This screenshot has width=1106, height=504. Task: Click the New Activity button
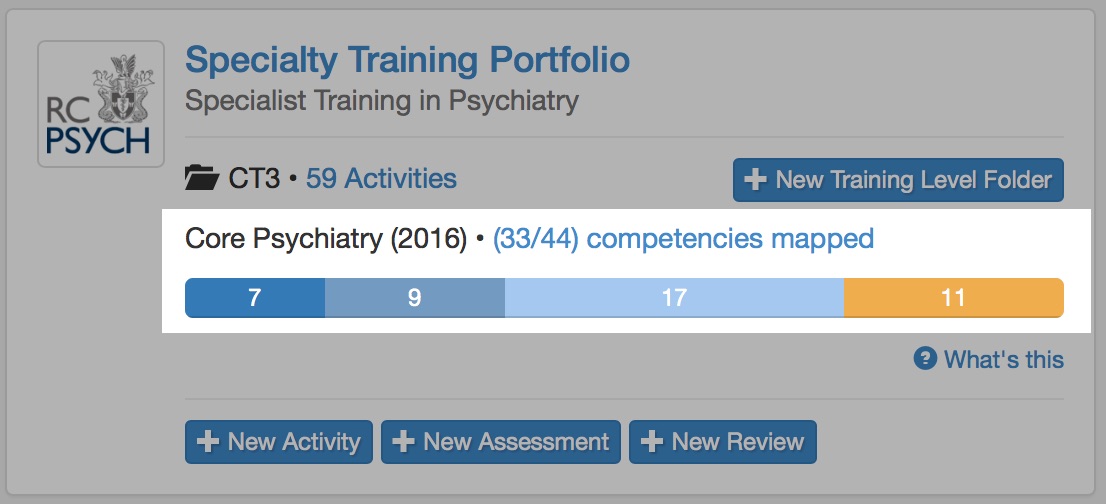point(279,442)
